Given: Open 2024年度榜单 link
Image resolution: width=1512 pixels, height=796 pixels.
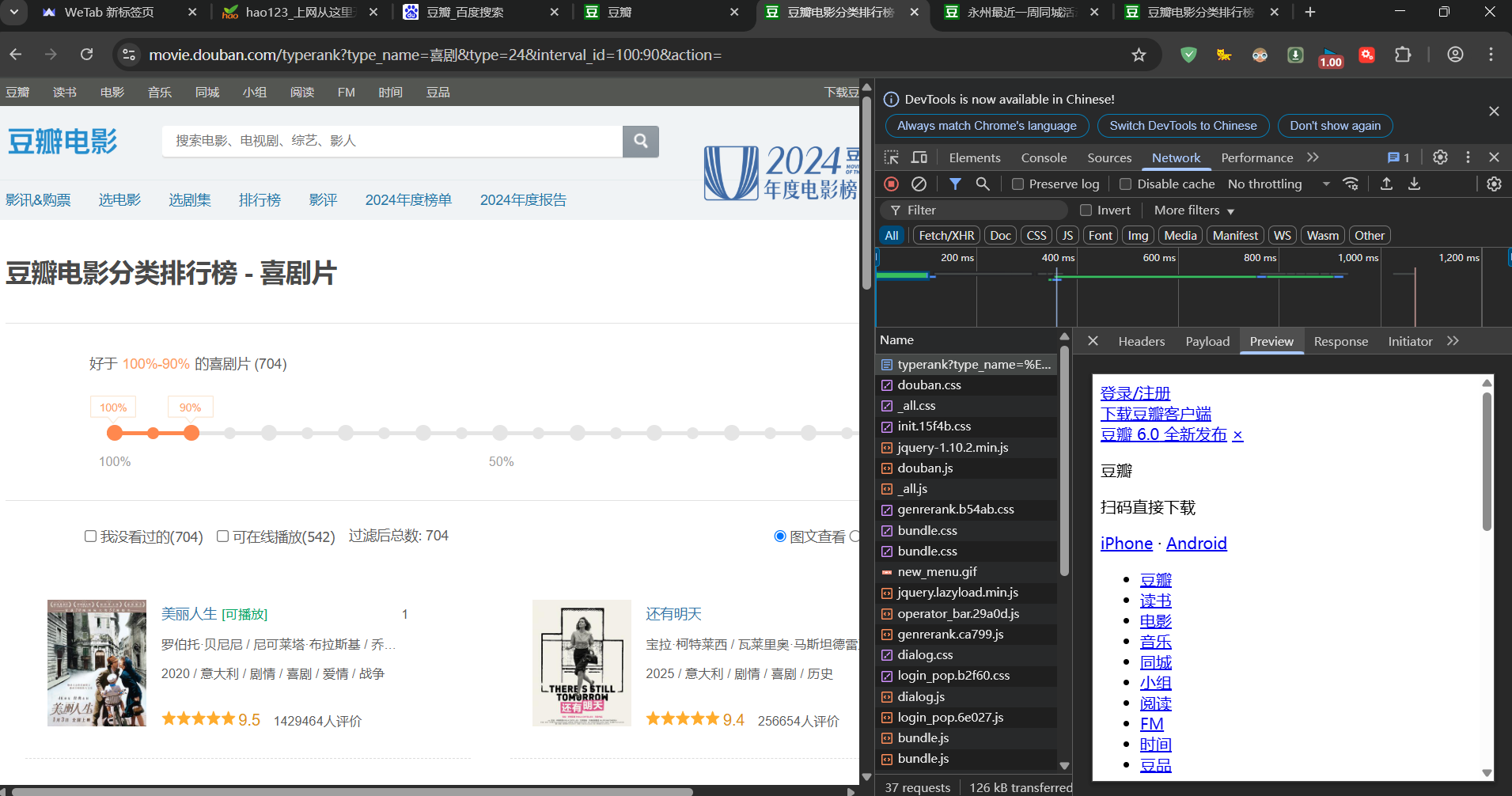Looking at the screenshot, I should pyautogui.click(x=408, y=200).
